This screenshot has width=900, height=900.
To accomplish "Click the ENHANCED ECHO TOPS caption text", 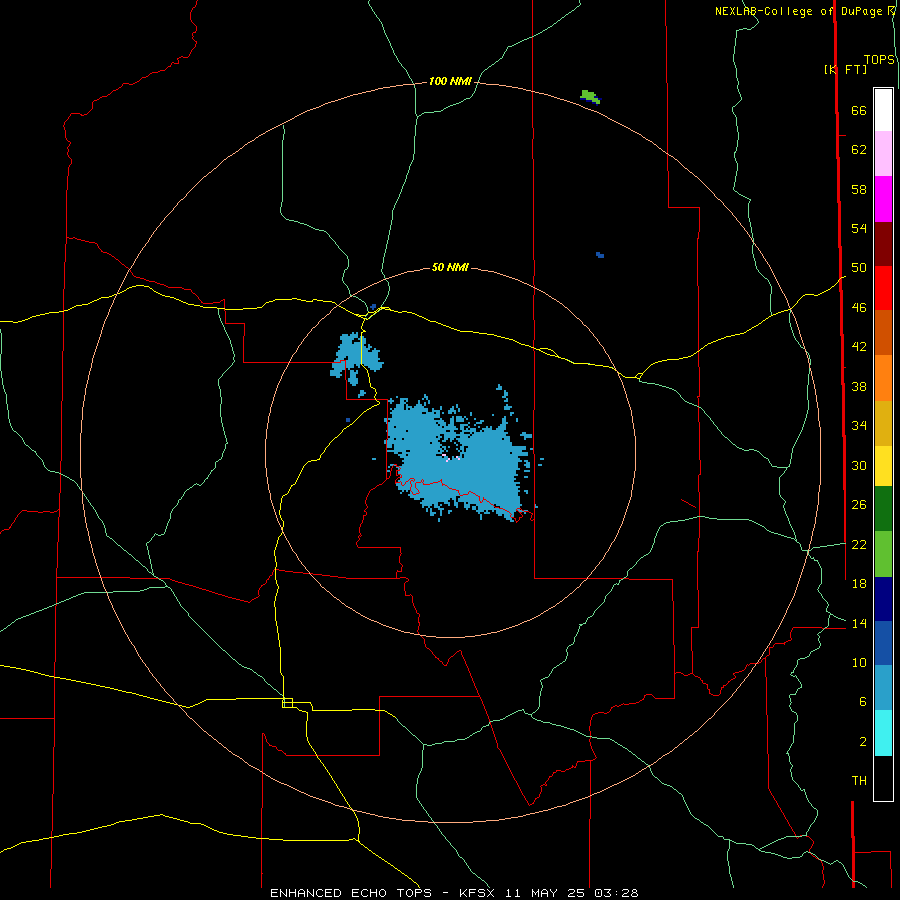I will [351, 893].
